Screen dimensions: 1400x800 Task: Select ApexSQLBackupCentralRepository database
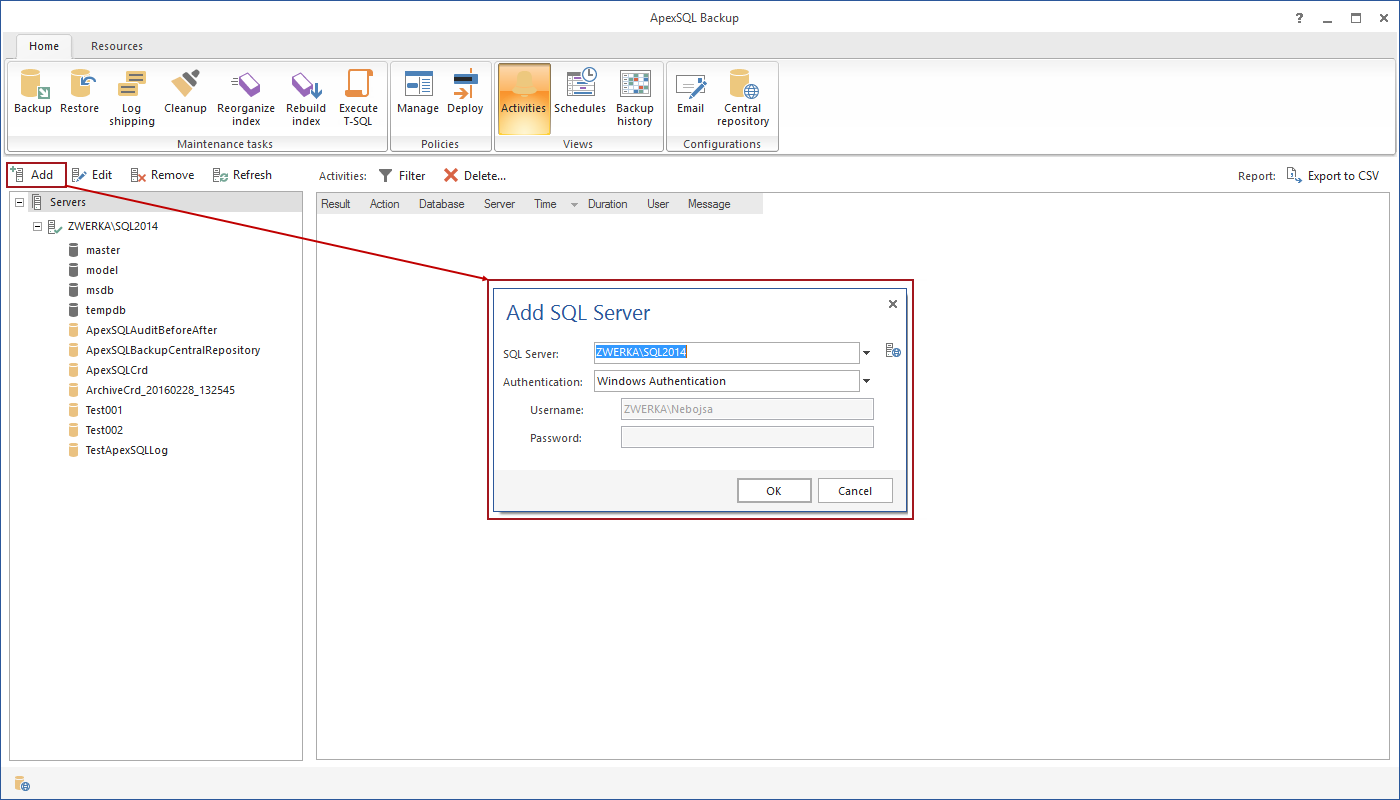pos(173,350)
